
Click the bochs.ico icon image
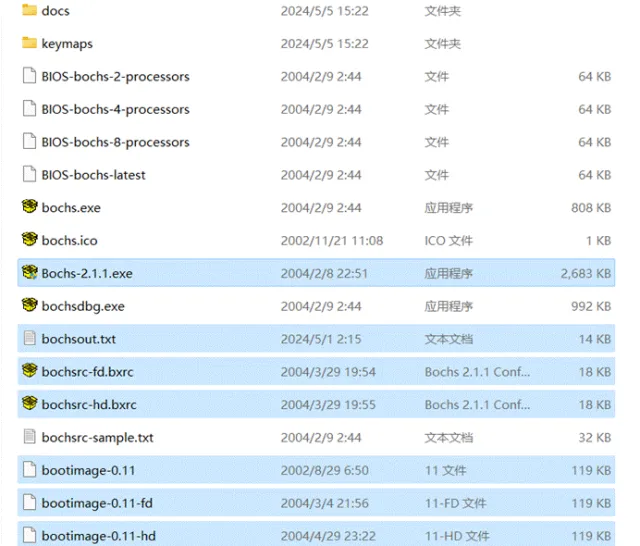click(x=29, y=240)
